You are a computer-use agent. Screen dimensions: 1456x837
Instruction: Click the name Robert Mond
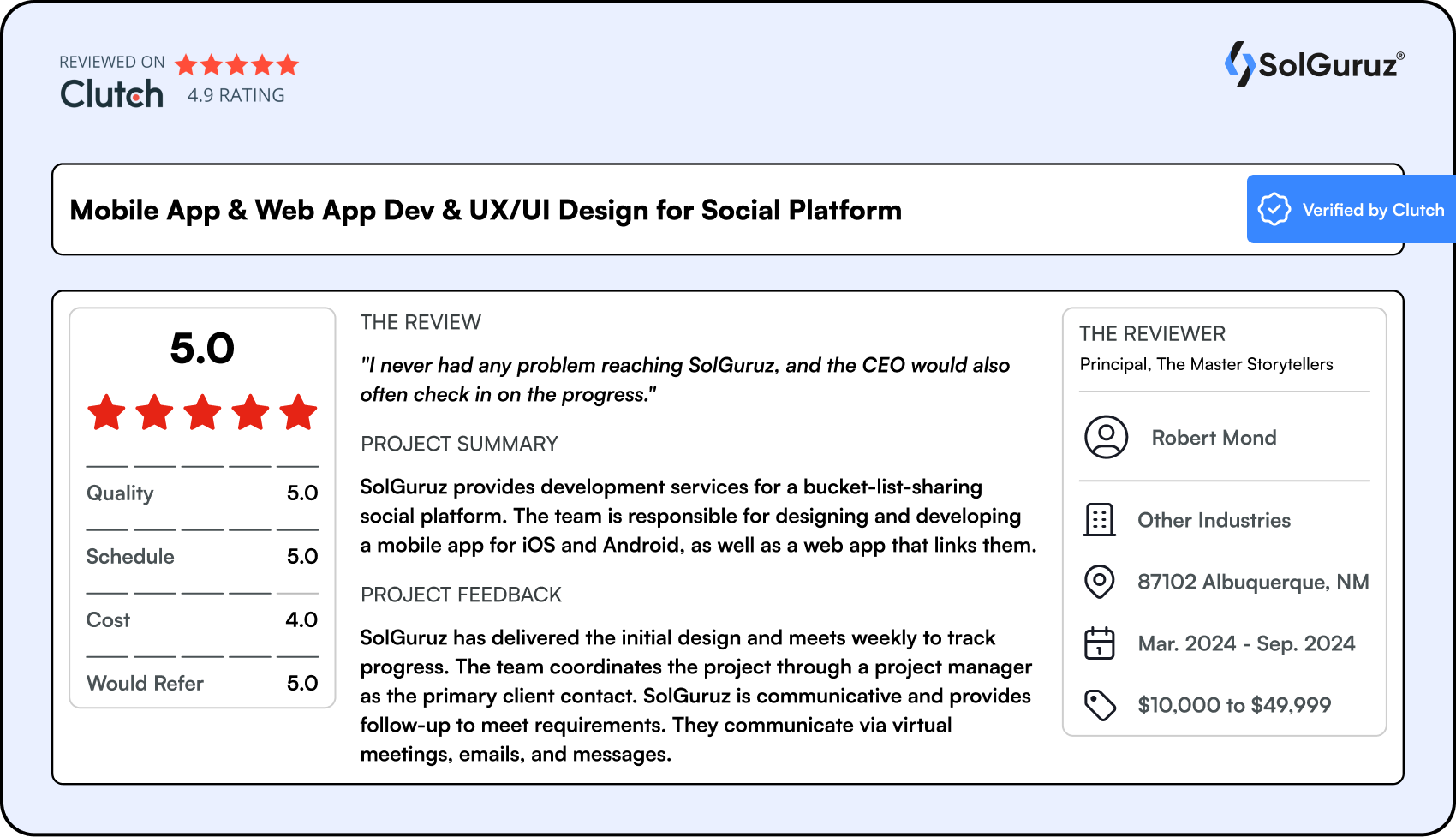(x=1214, y=438)
